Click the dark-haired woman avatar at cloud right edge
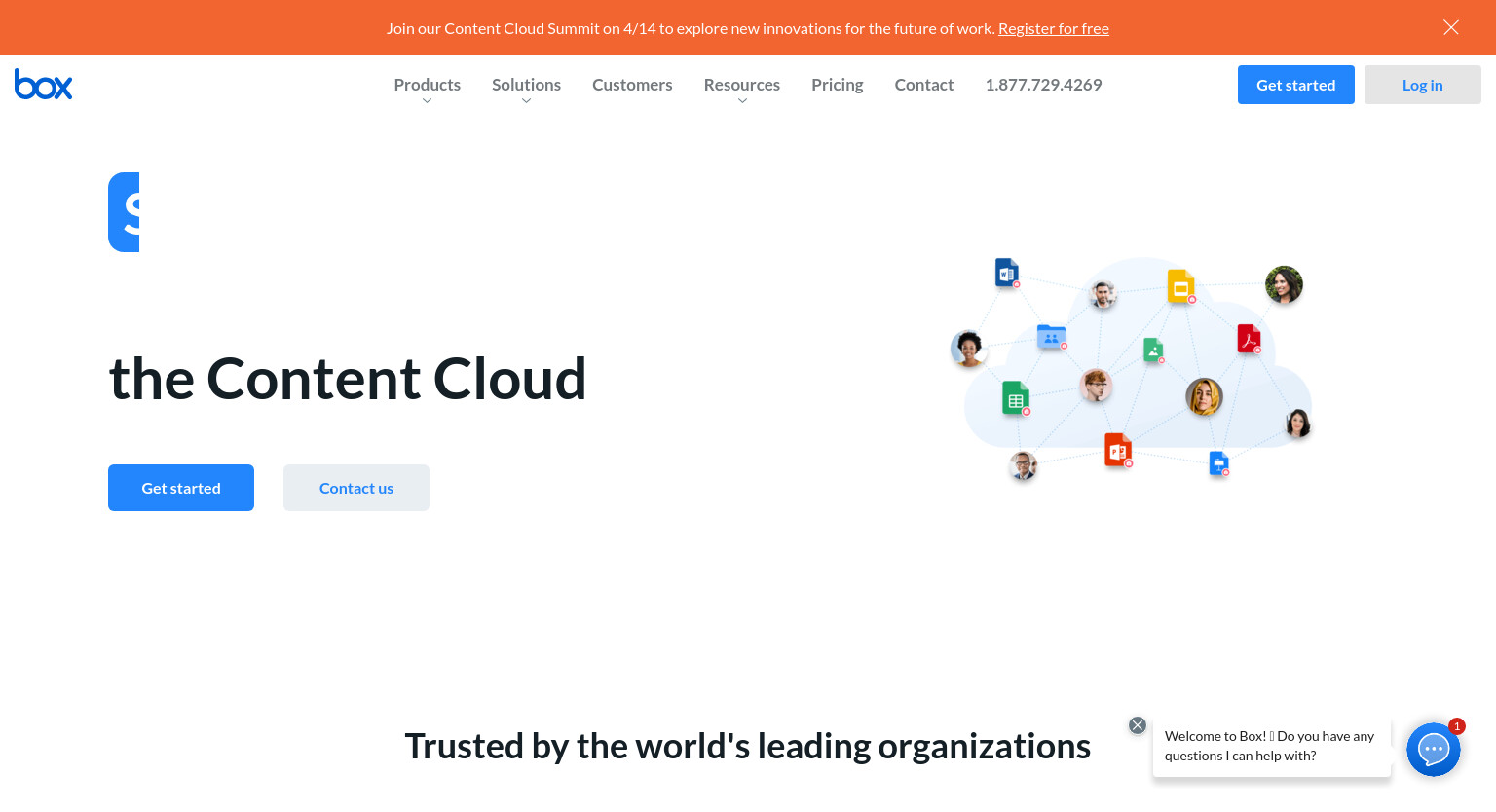1496x812 pixels. (1298, 424)
